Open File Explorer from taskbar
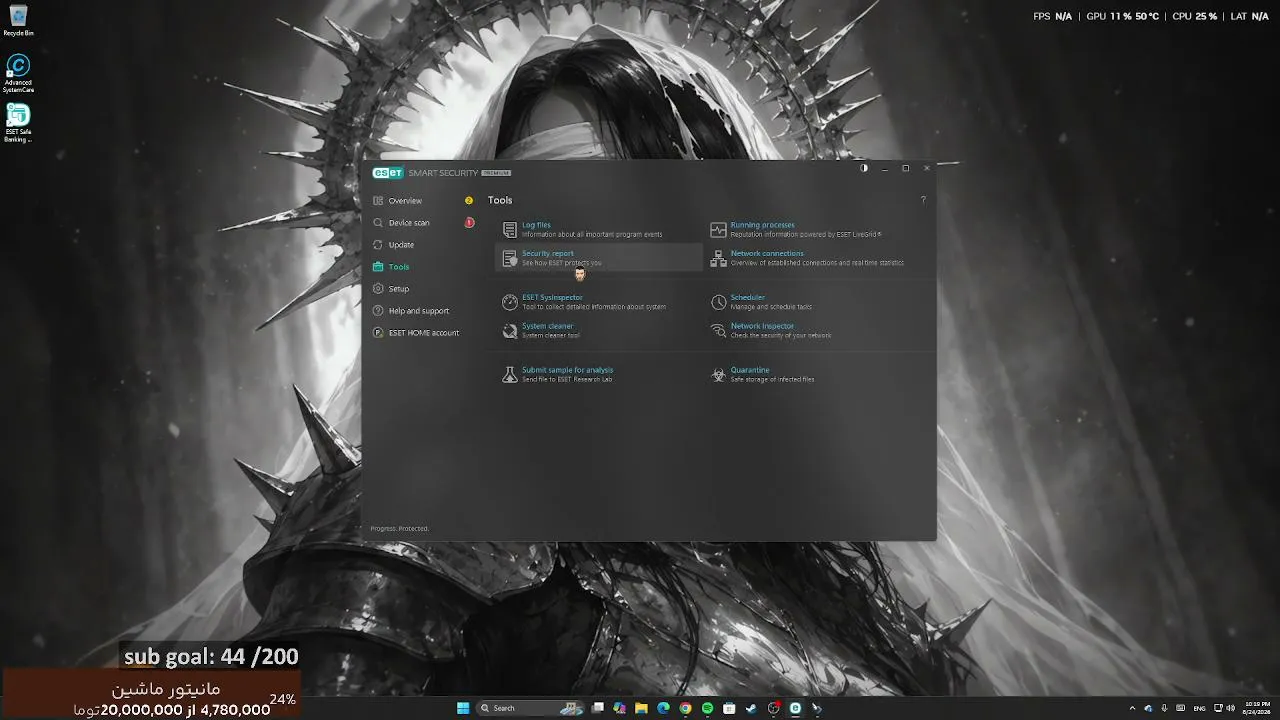1280x720 pixels. click(641, 708)
